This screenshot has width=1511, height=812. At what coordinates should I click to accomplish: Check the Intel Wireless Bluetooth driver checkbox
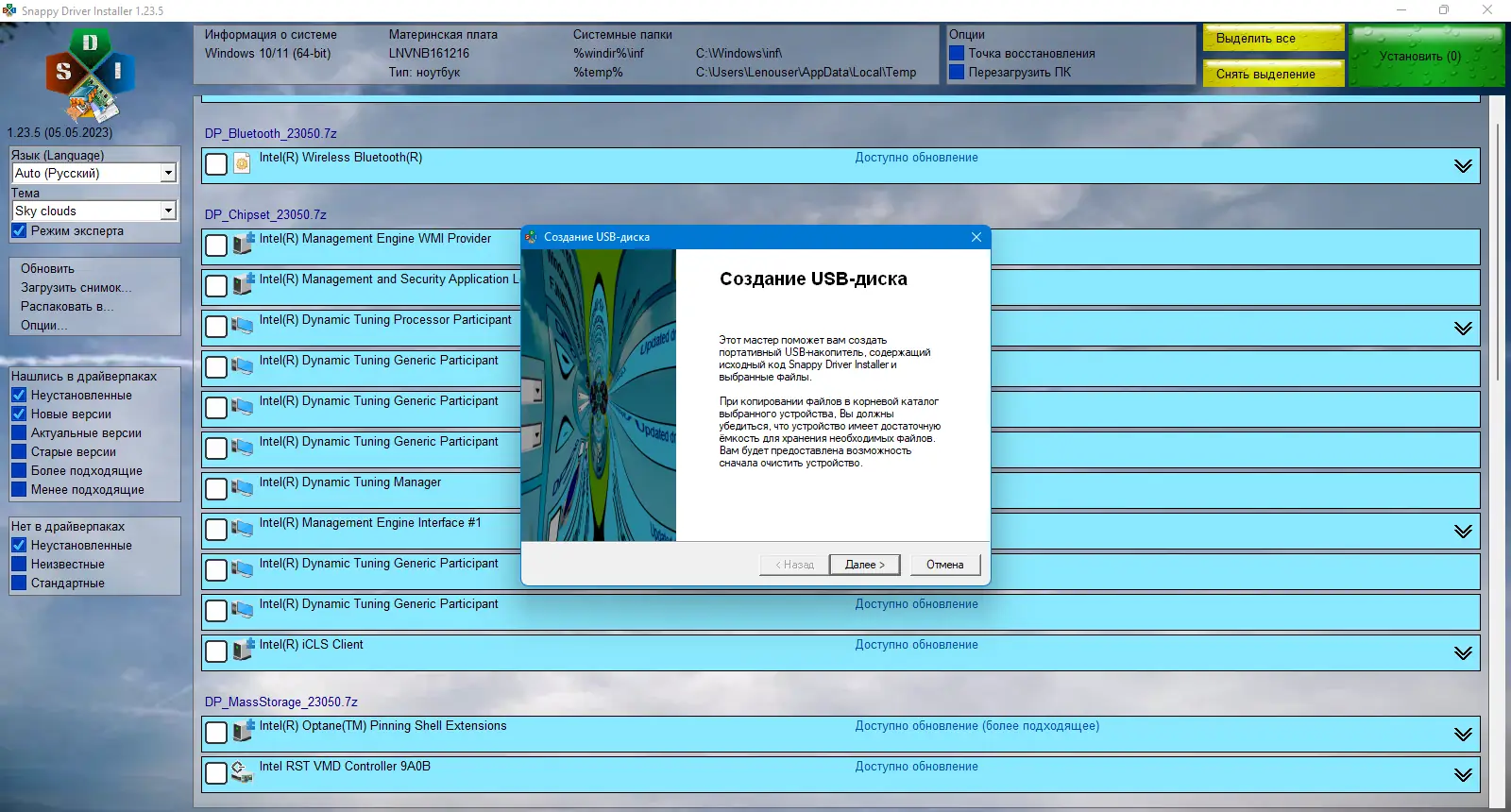point(216,164)
